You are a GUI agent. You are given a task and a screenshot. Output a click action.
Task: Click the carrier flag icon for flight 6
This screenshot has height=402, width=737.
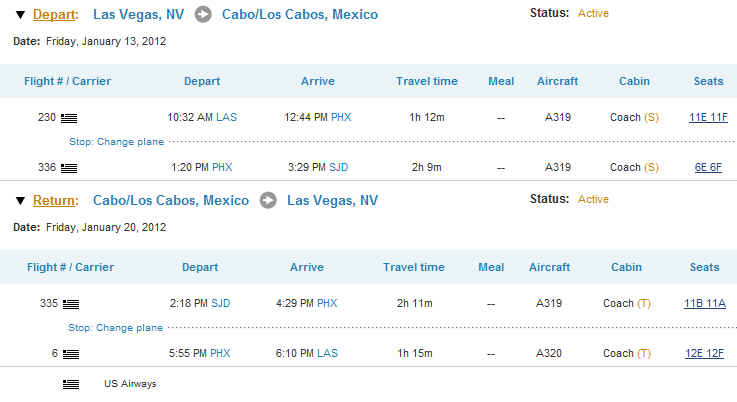71,354
